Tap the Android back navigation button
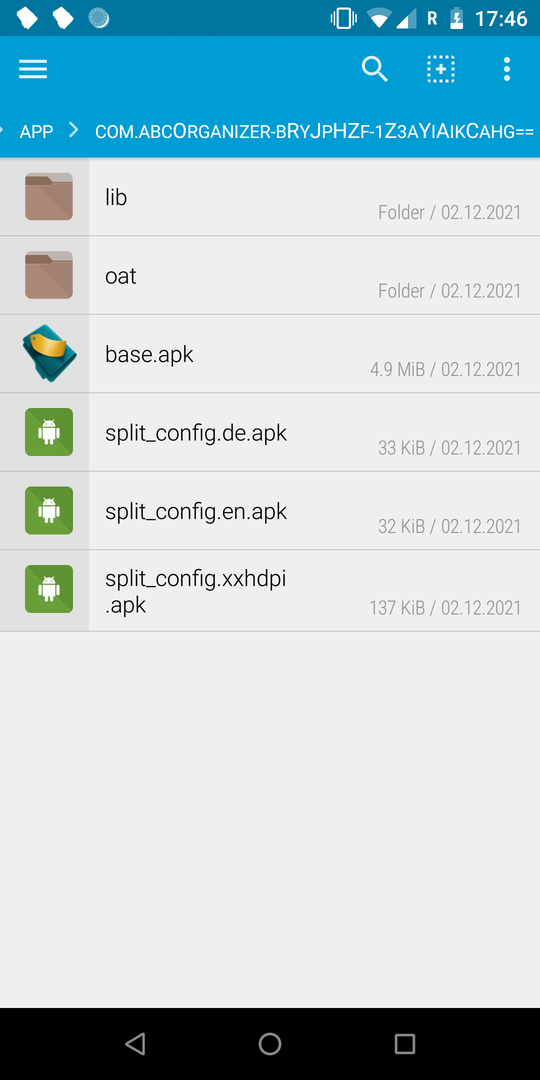 point(135,1043)
